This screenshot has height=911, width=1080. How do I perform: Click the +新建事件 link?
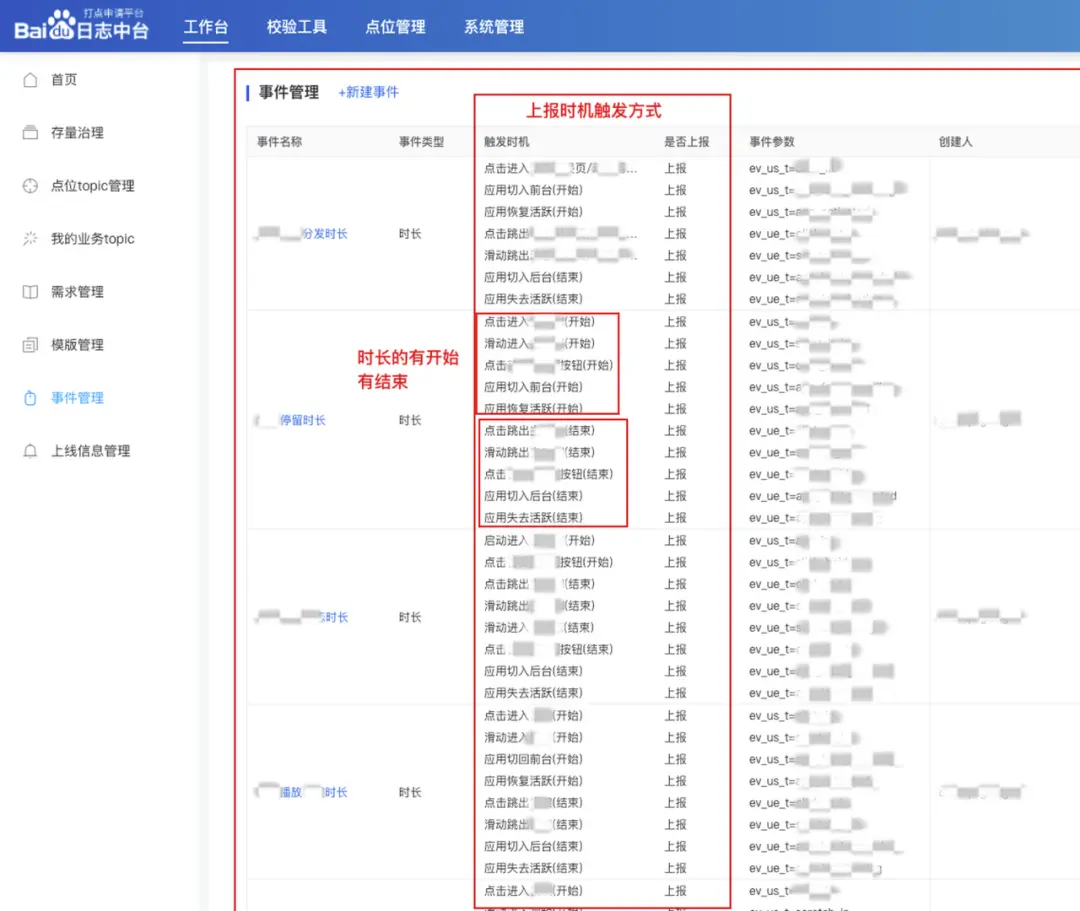(x=368, y=92)
